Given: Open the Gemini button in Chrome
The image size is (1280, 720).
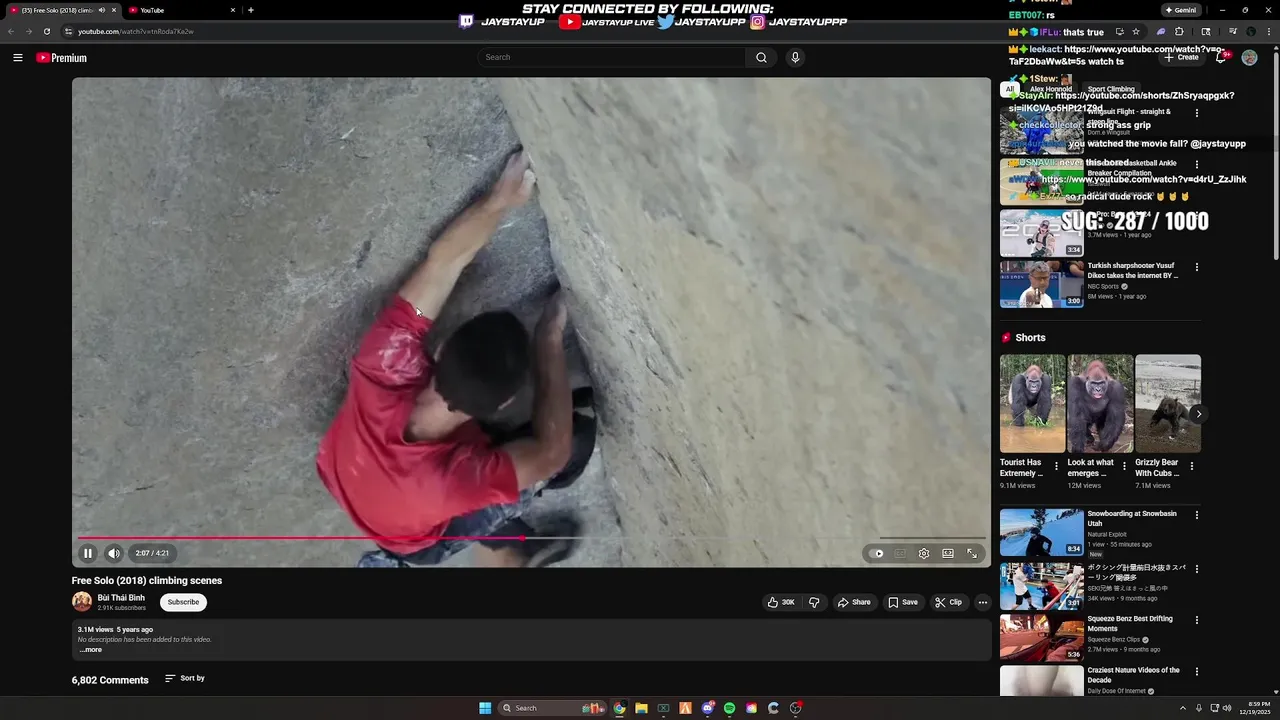Looking at the screenshot, I should pos(1180,10).
